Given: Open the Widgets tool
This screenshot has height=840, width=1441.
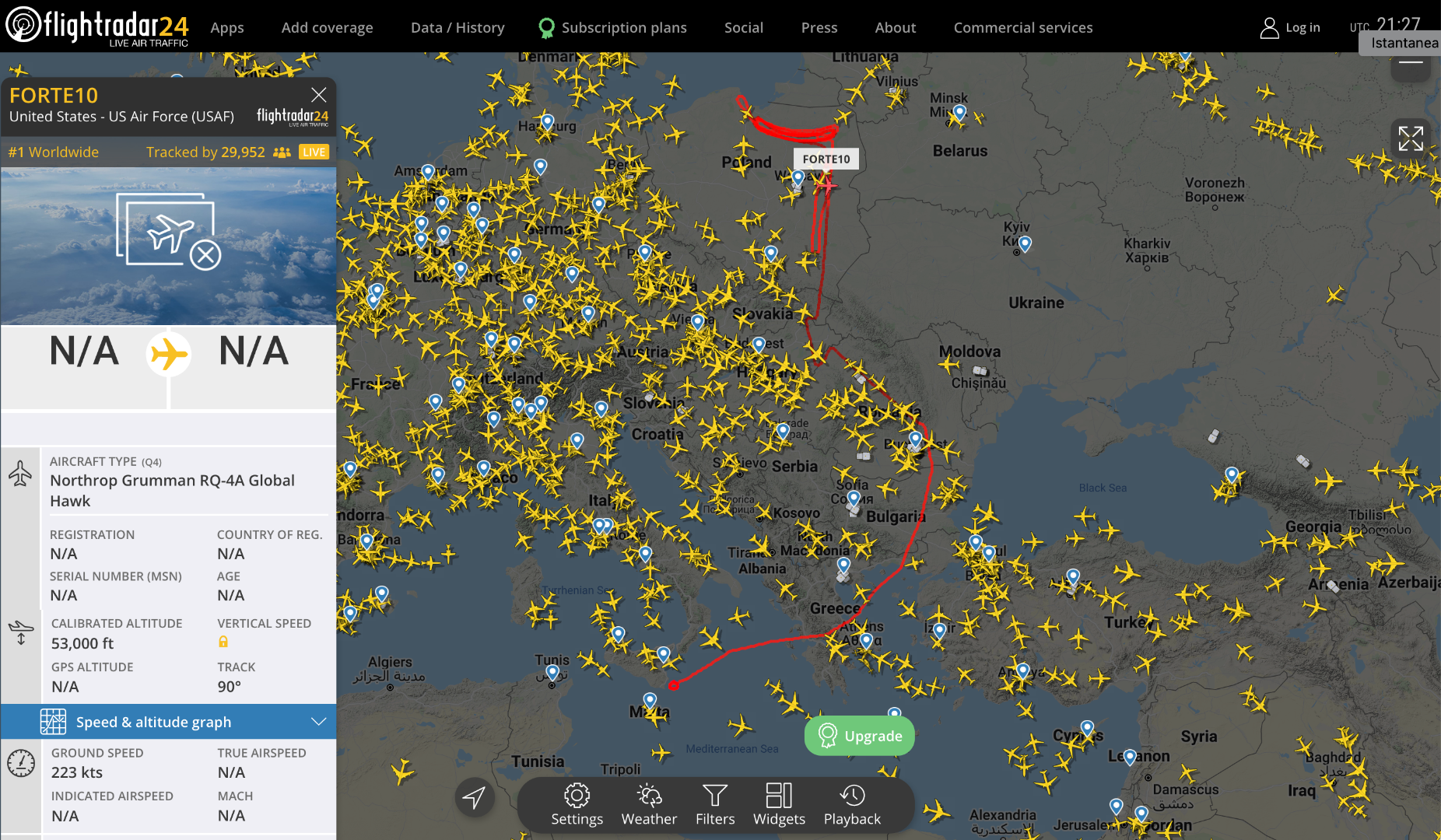Looking at the screenshot, I should [x=779, y=805].
